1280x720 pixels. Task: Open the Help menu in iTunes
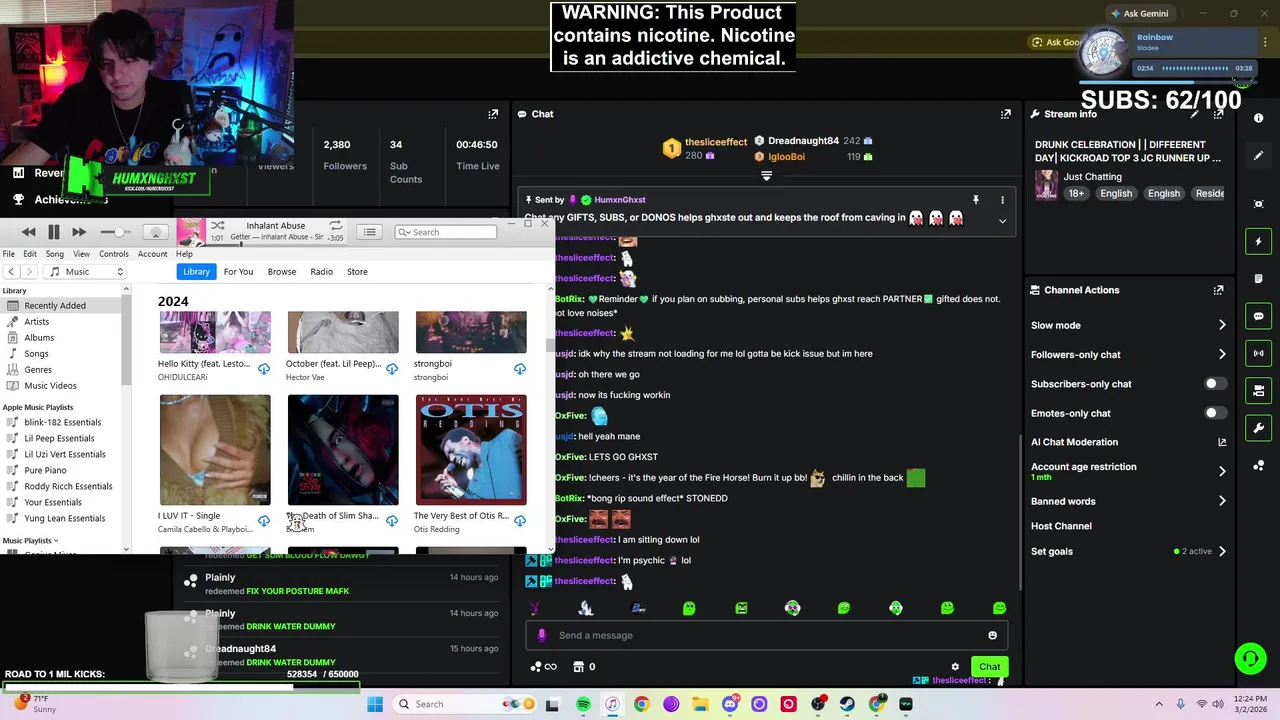point(184,254)
